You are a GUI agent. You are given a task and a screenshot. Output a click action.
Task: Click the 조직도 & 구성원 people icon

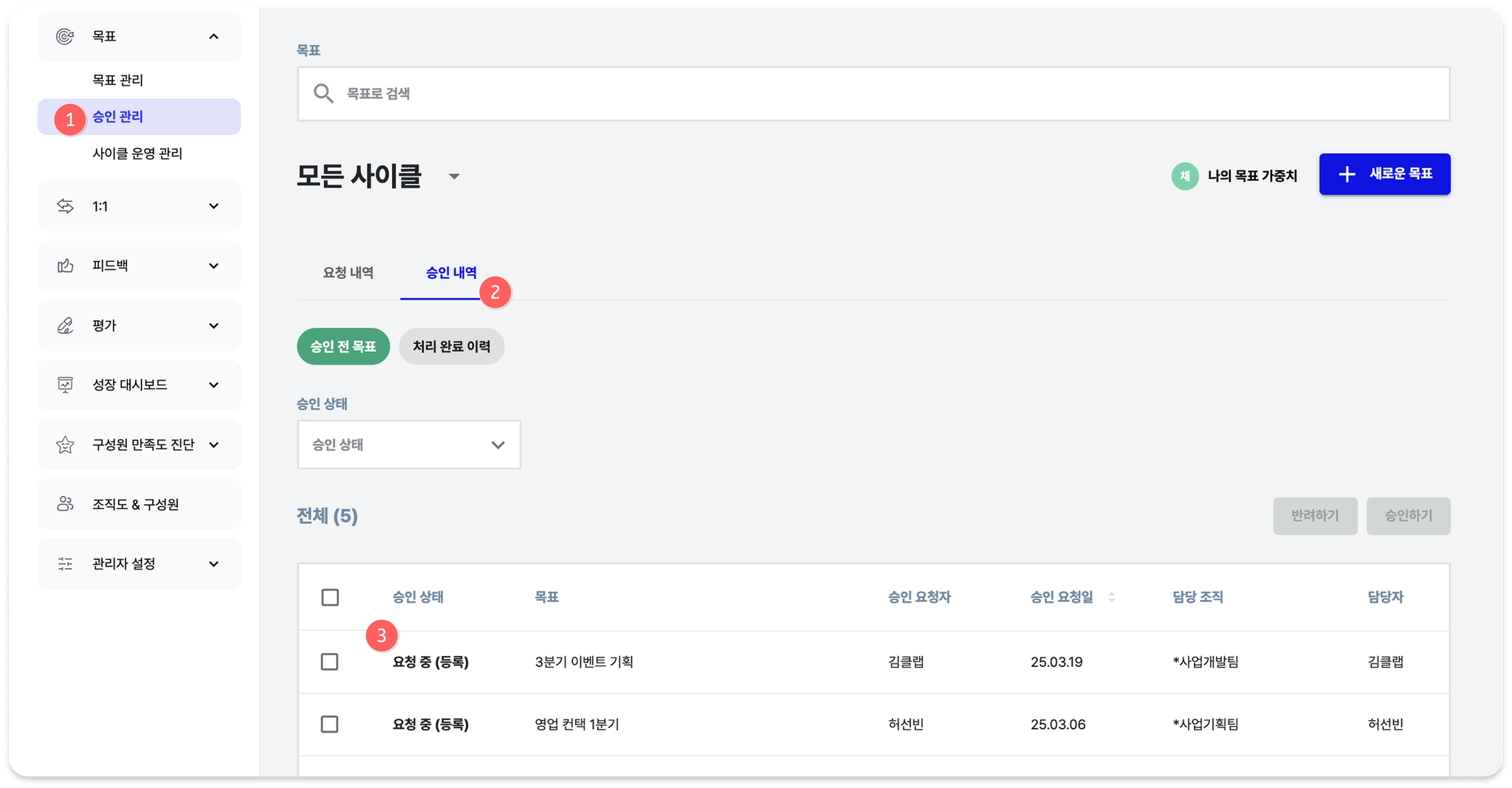[x=65, y=504]
